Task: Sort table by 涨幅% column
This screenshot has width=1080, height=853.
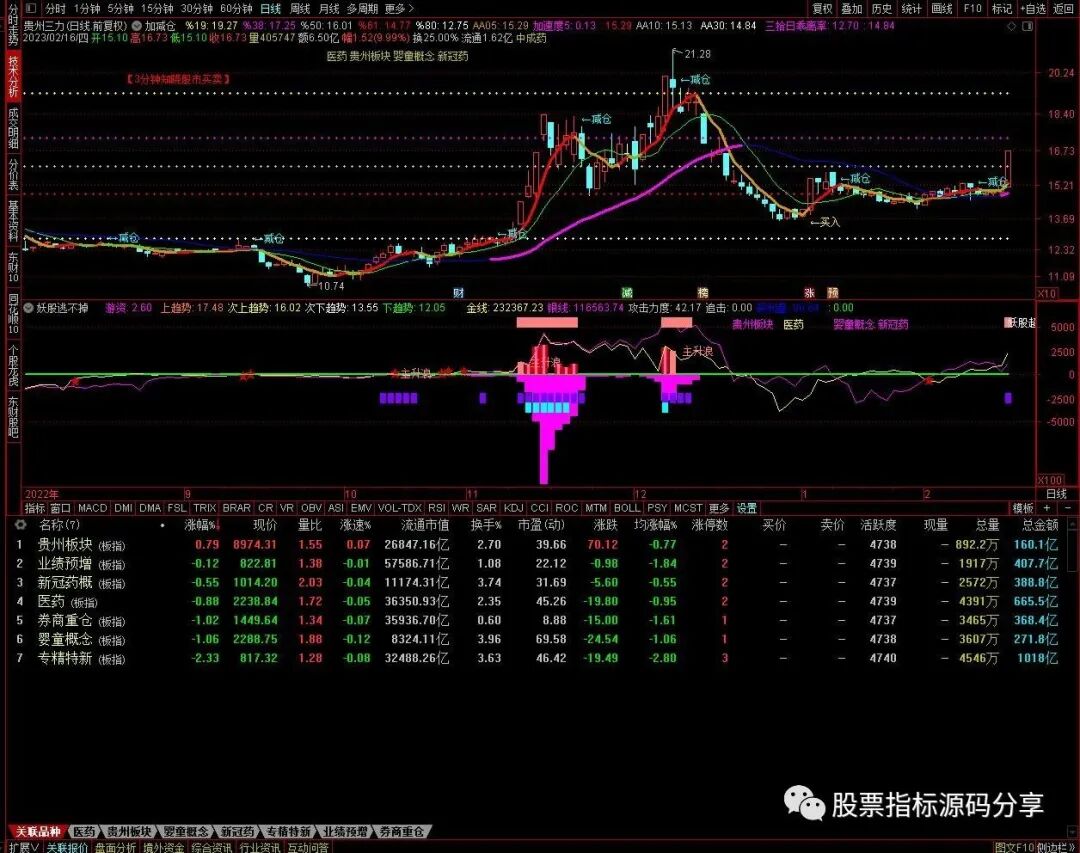Action: [200, 525]
